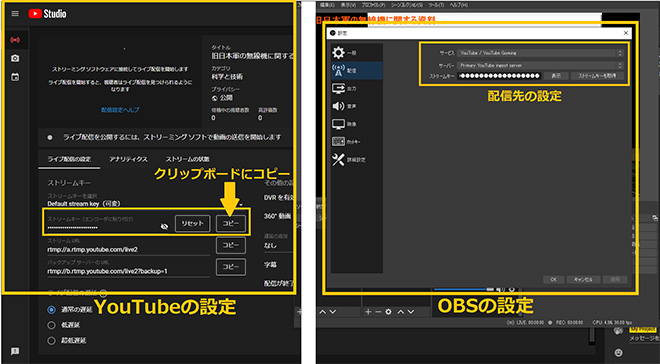Copy the backup server URL with コピー button
This screenshot has height=364, width=660.
(x=231, y=267)
